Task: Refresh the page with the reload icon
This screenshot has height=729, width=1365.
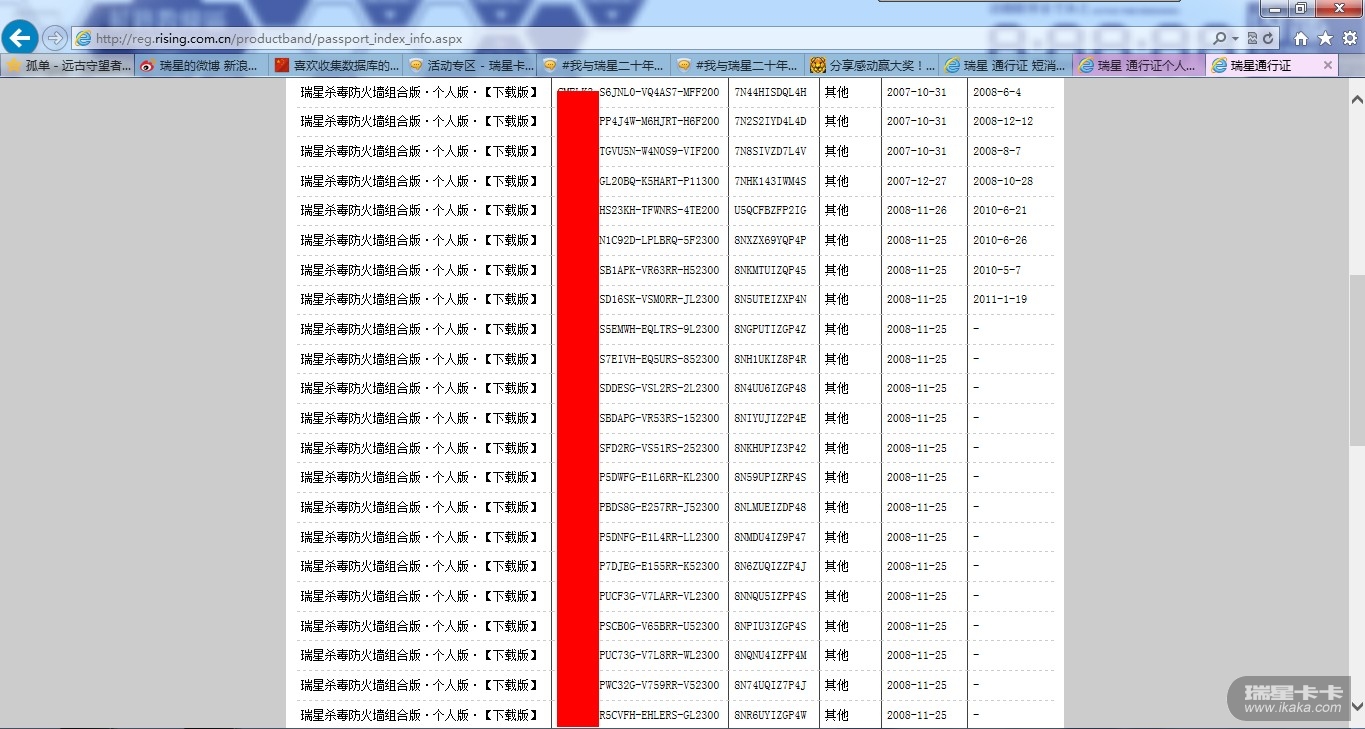Action: [x=1268, y=38]
